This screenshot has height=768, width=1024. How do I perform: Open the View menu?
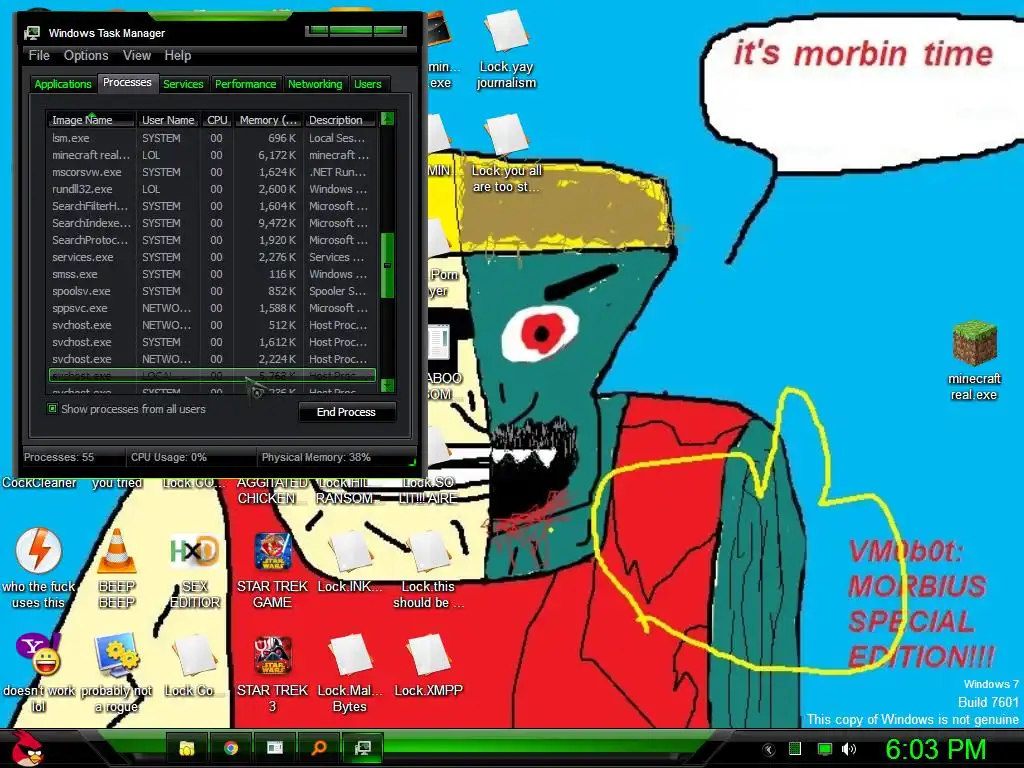pyautogui.click(x=137, y=56)
